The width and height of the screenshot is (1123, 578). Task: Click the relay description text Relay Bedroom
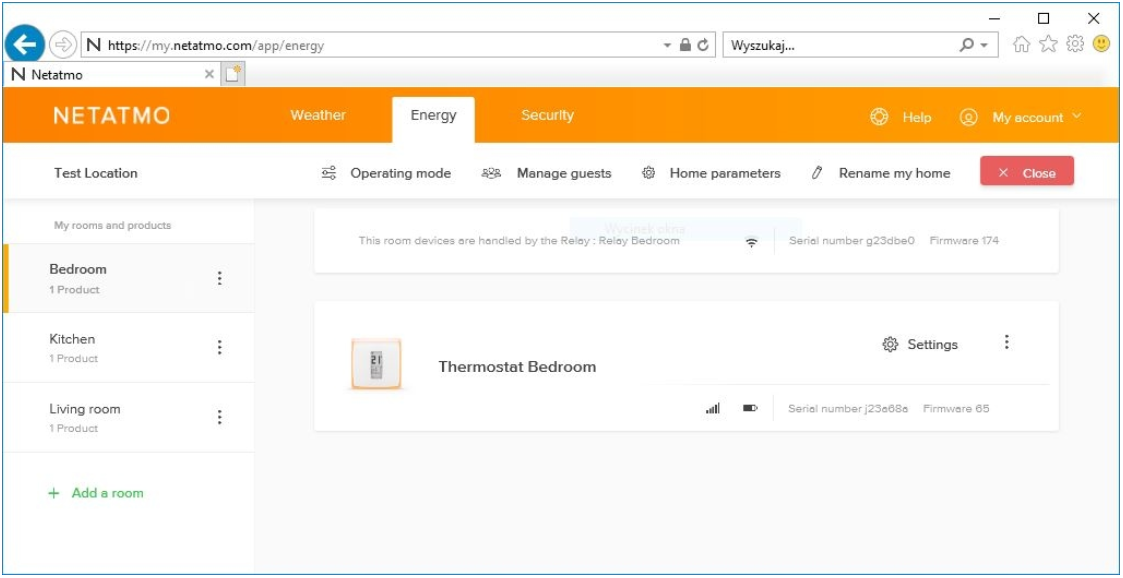click(x=519, y=241)
